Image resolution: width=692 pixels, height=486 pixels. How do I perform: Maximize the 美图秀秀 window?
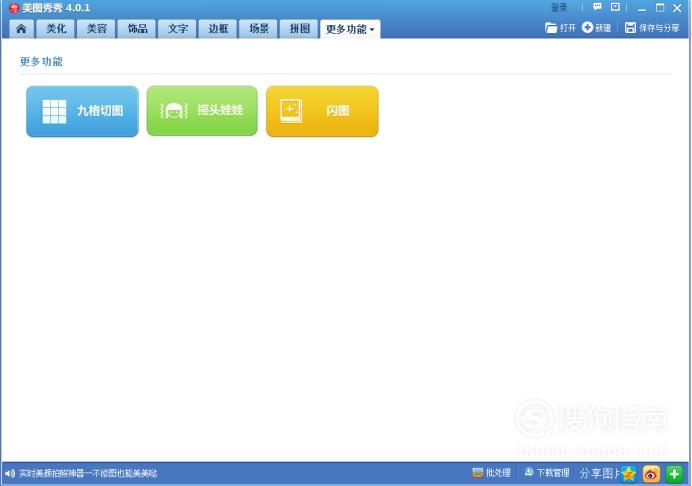660,8
